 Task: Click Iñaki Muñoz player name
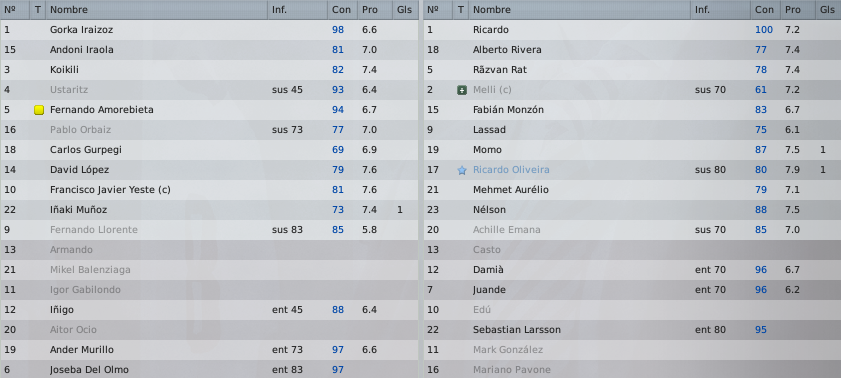78,210
